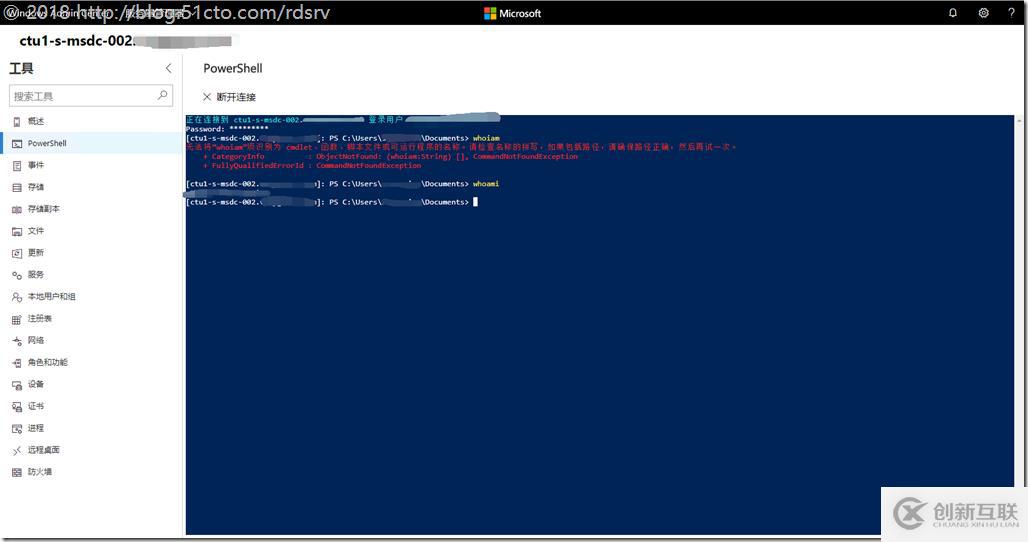Open the 存储 storage tool icon

[x=17, y=187]
